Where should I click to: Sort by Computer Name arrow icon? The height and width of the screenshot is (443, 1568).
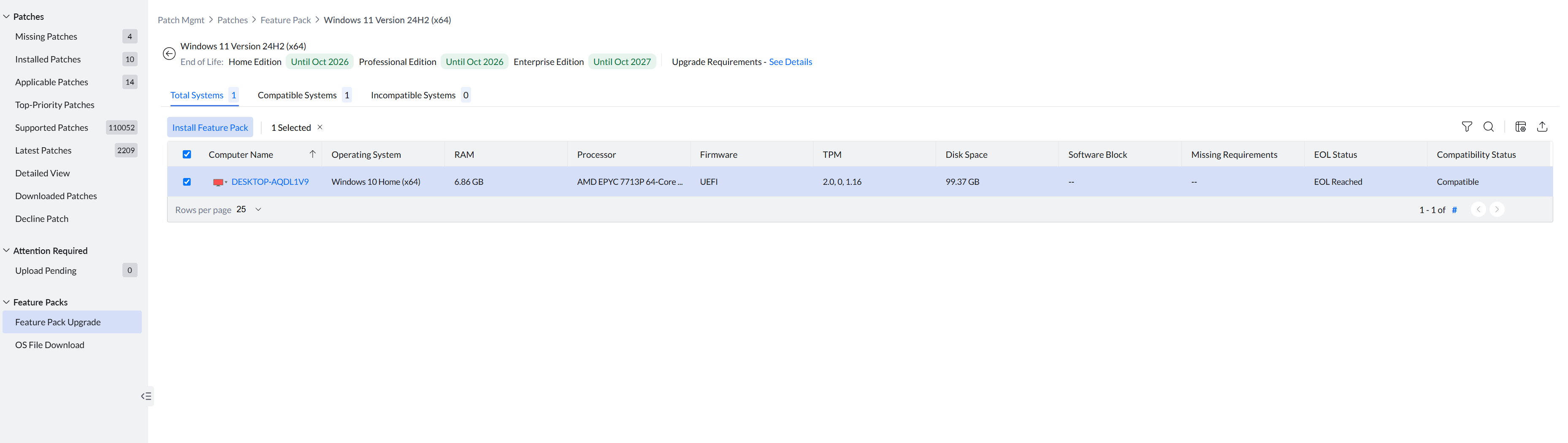click(312, 154)
